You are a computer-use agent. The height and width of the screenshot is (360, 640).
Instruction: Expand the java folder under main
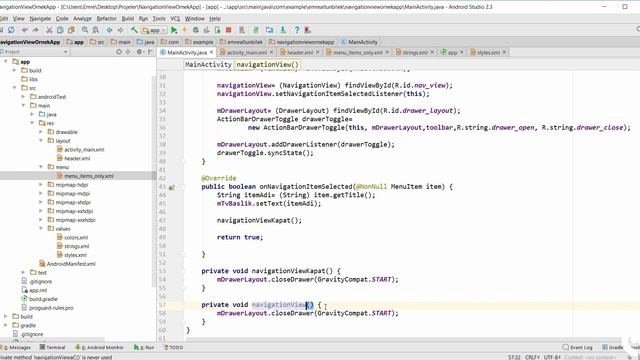tap(32, 114)
